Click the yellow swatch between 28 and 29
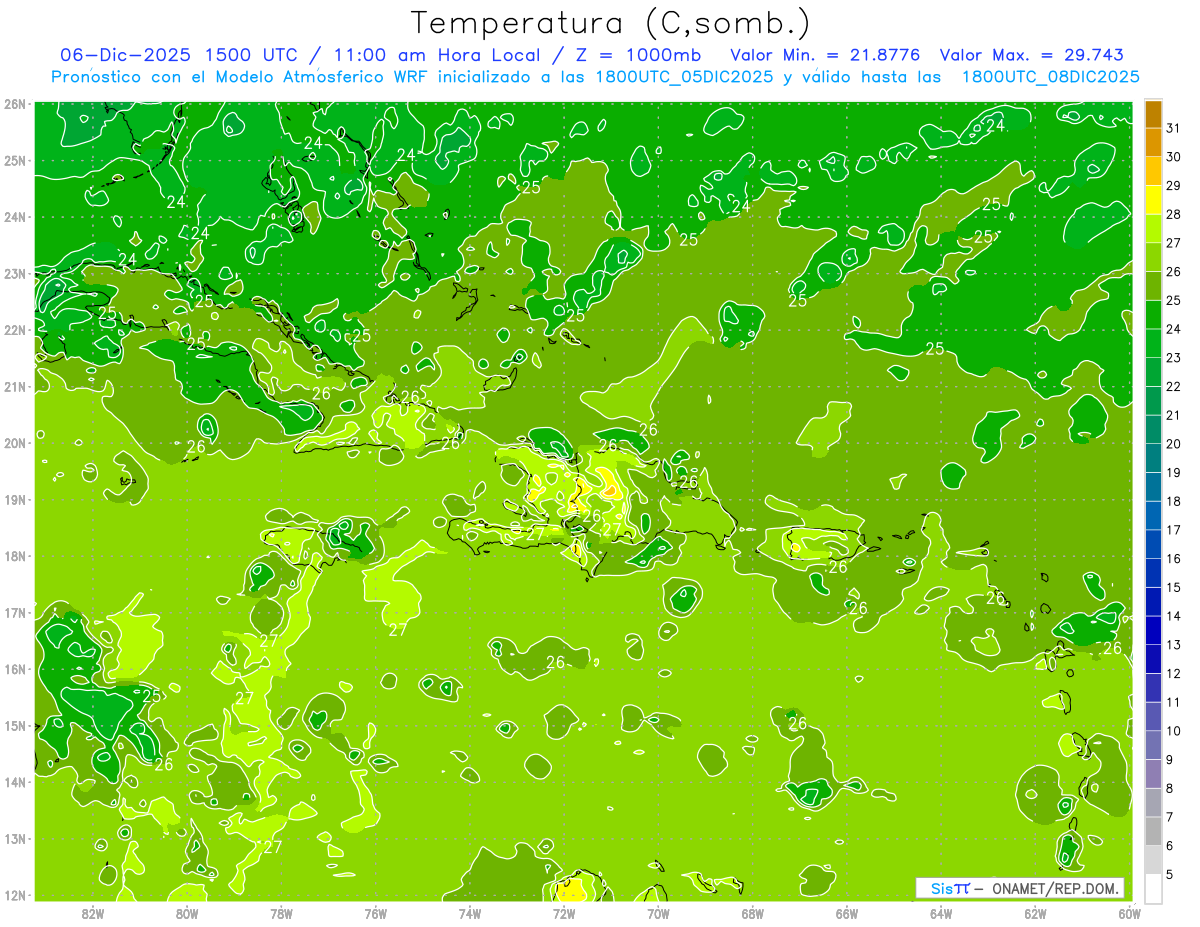This screenshot has height=927, width=1200. pos(1153,200)
